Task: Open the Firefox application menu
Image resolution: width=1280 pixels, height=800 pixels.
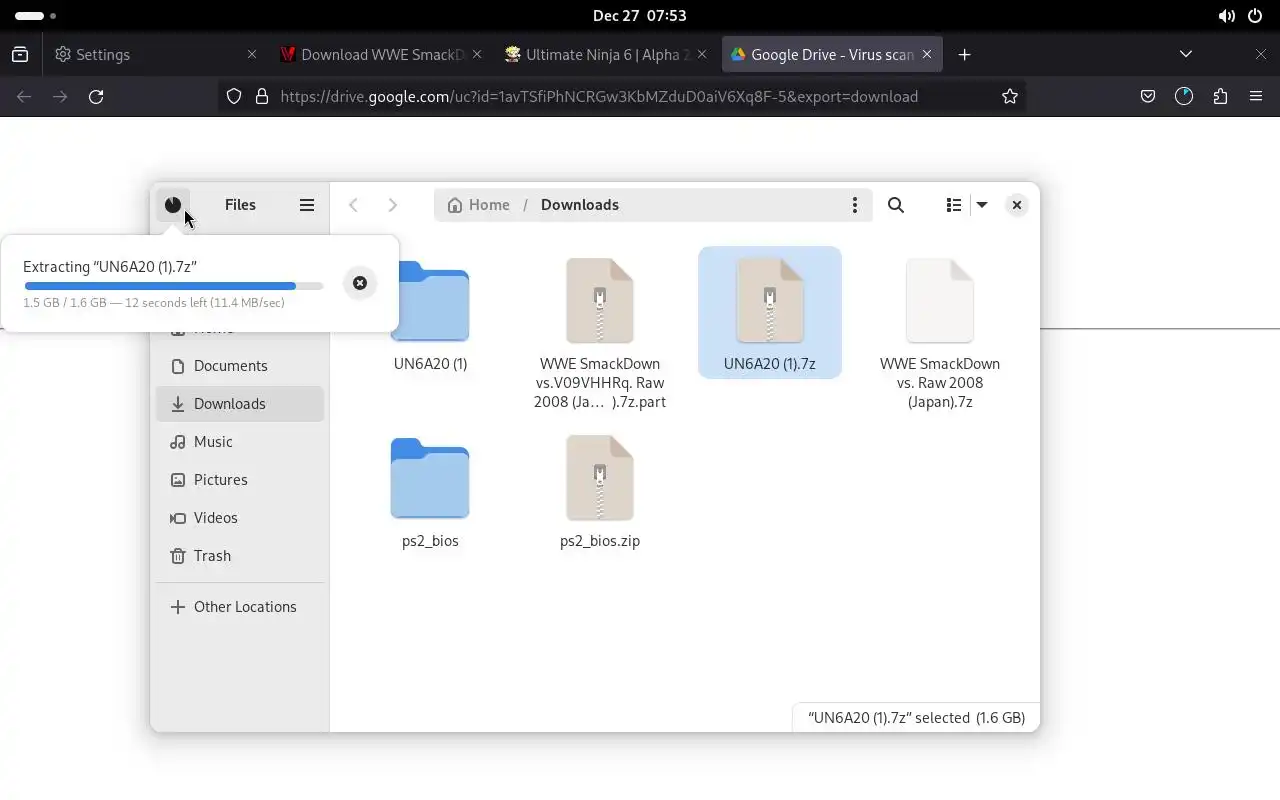Action: click(1256, 97)
